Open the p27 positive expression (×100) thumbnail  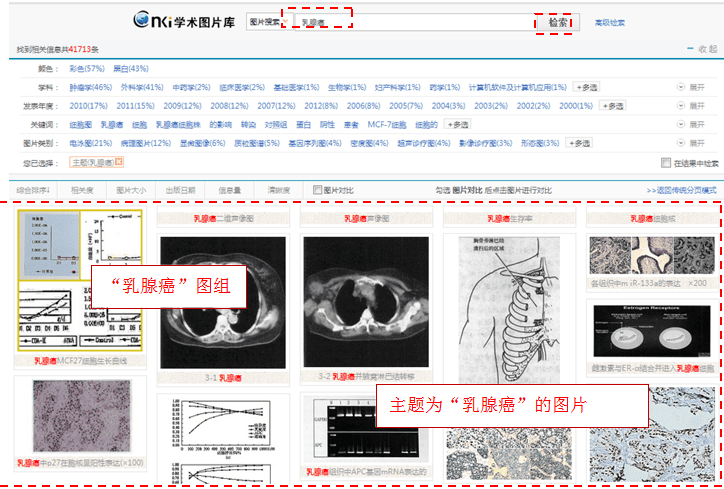tap(82, 416)
